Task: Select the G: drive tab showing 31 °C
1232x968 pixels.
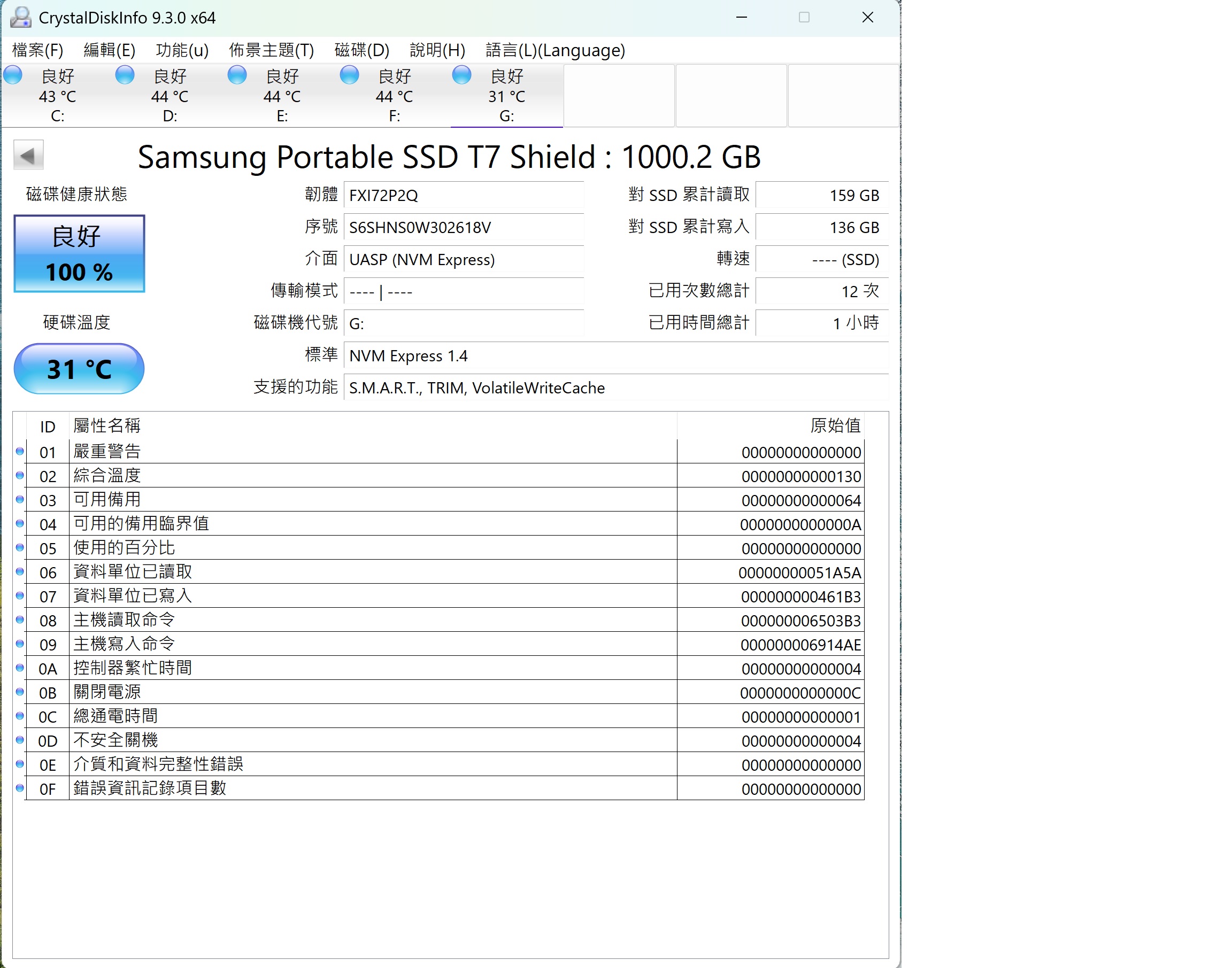Action: [507, 96]
